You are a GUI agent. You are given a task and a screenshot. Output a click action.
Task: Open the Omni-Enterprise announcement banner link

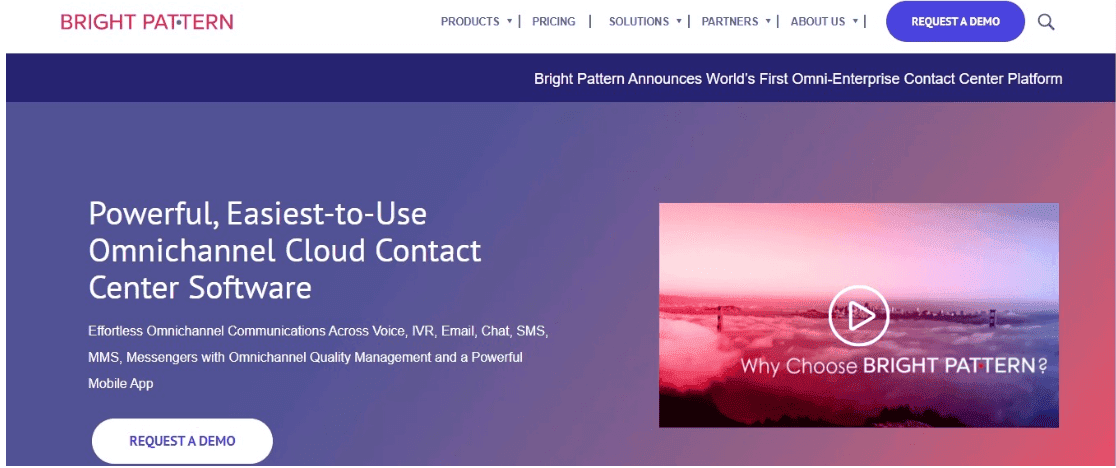[x=798, y=78]
